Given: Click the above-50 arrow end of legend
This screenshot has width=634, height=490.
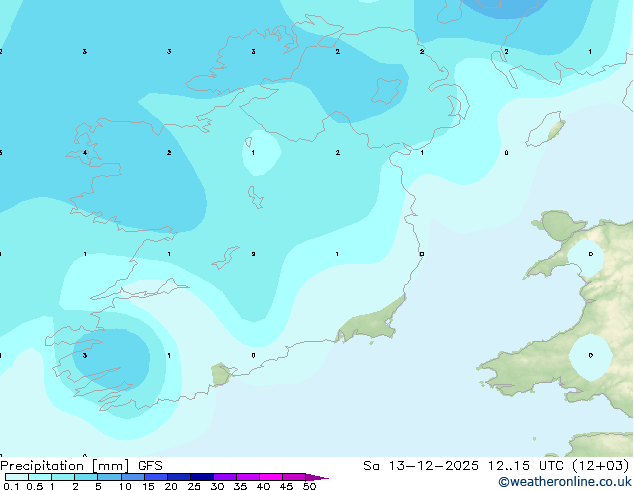Looking at the screenshot, I should coord(317,477).
